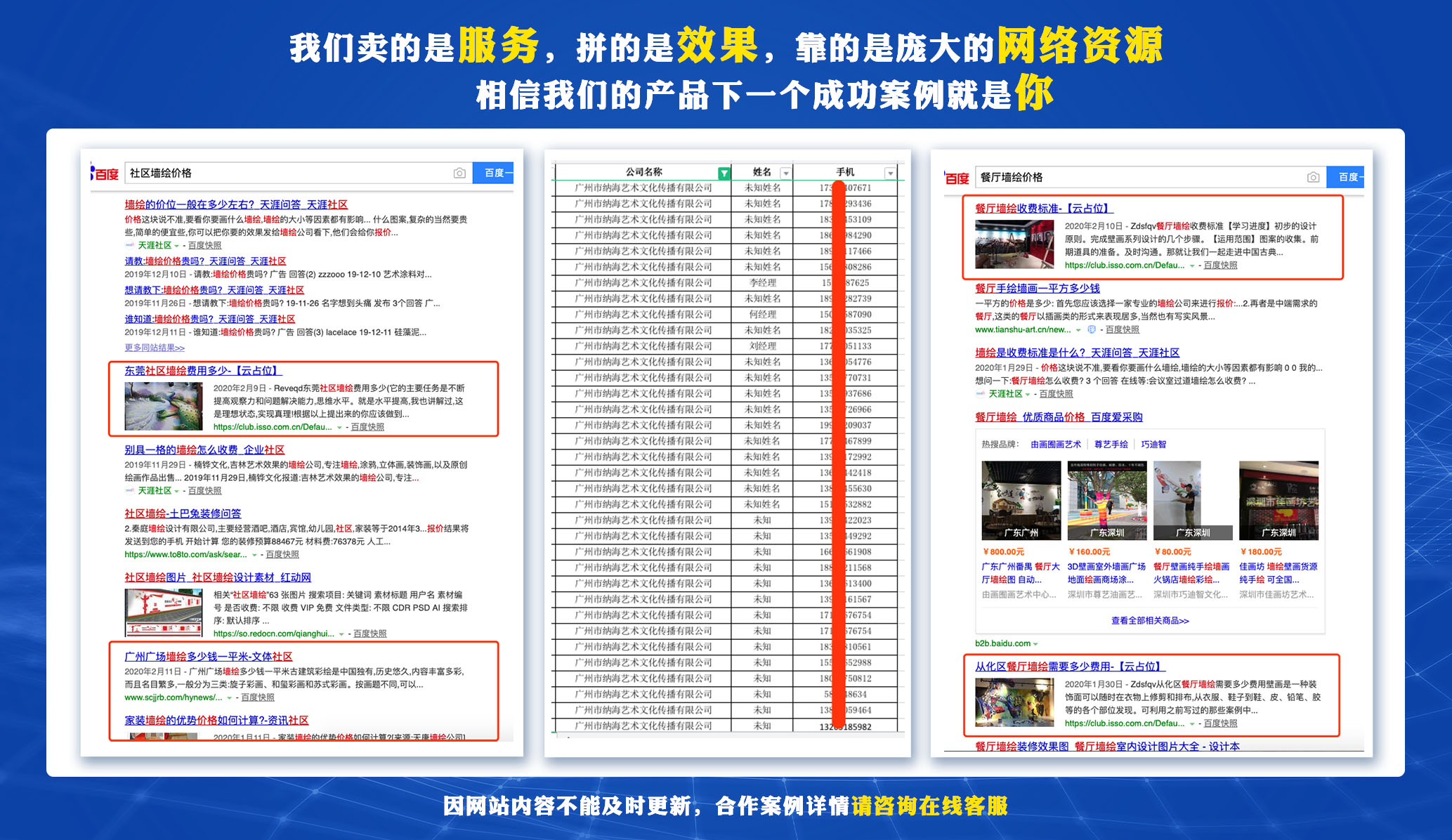Expand arrow beside www.tianshu-art.cn URL
Screen dimensions: 1452x840
(x=1078, y=330)
